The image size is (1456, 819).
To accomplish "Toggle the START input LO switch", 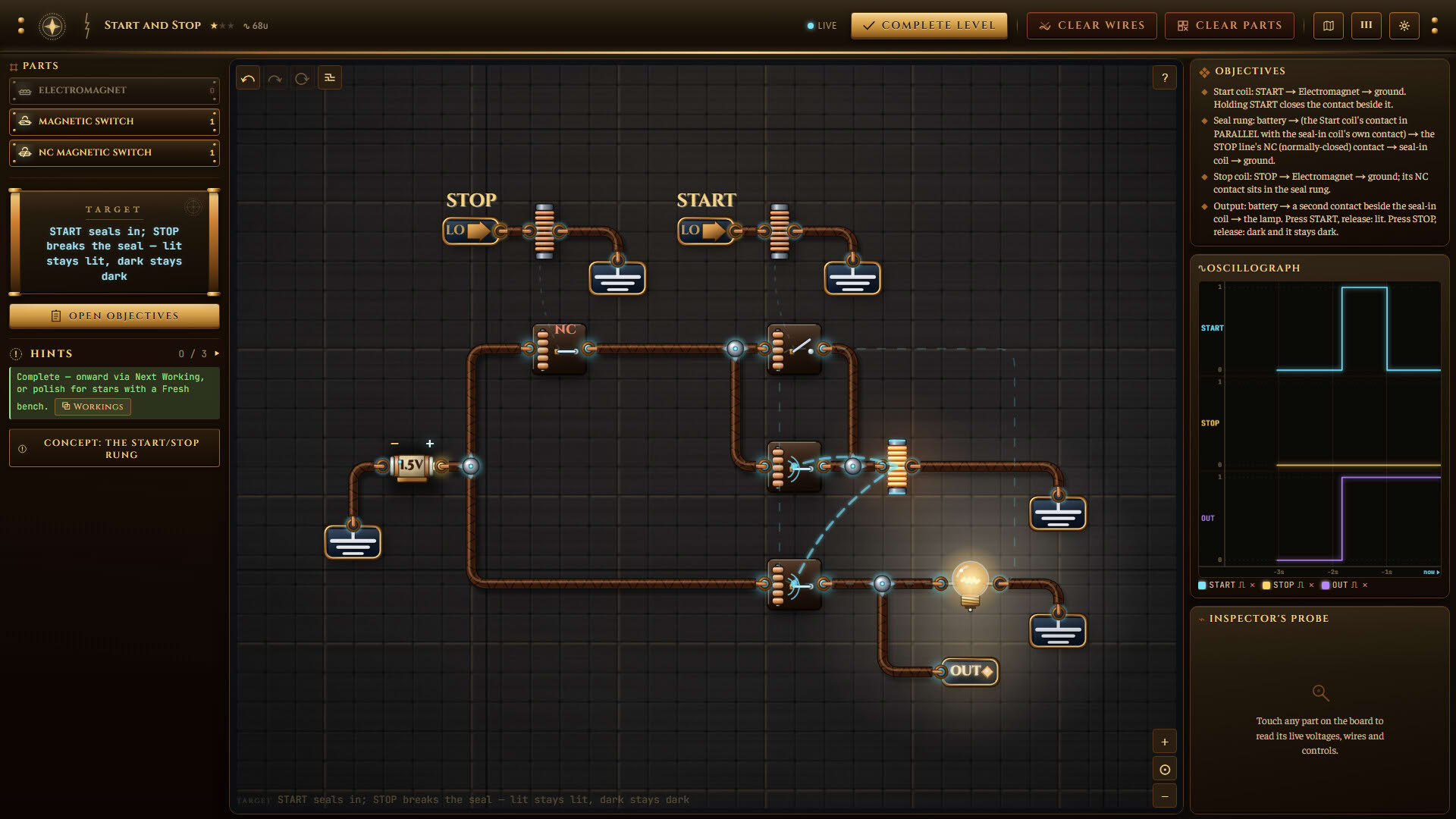I will tap(705, 231).
